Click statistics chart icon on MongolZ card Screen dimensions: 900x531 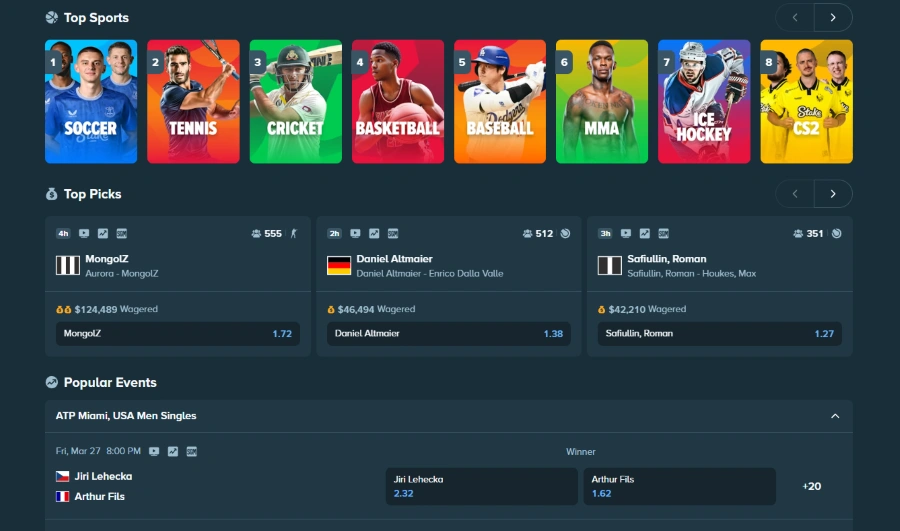click(103, 234)
